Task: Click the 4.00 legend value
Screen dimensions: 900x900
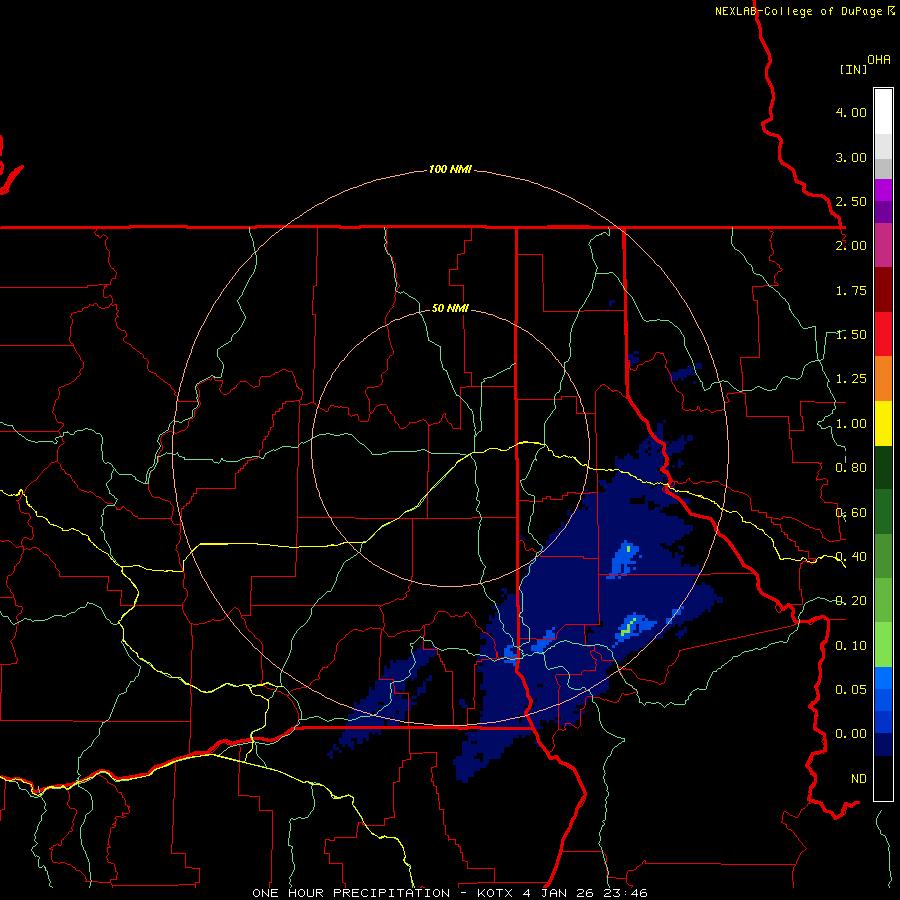Action: 851,112
